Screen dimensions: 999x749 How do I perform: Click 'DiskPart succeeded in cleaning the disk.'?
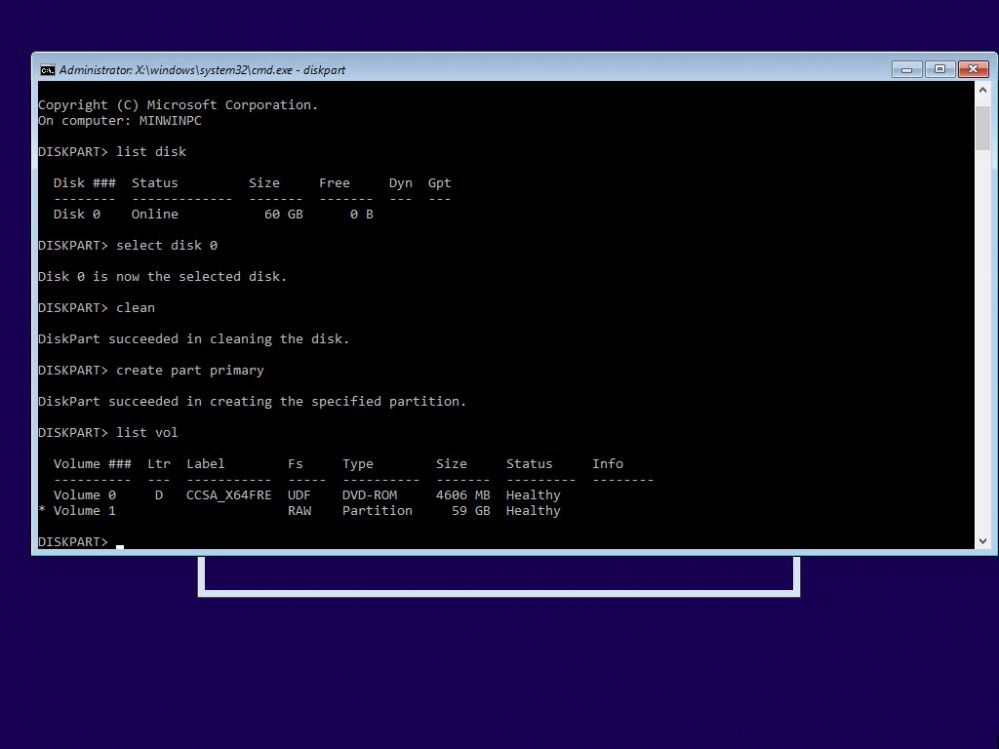click(x=194, y=339)
